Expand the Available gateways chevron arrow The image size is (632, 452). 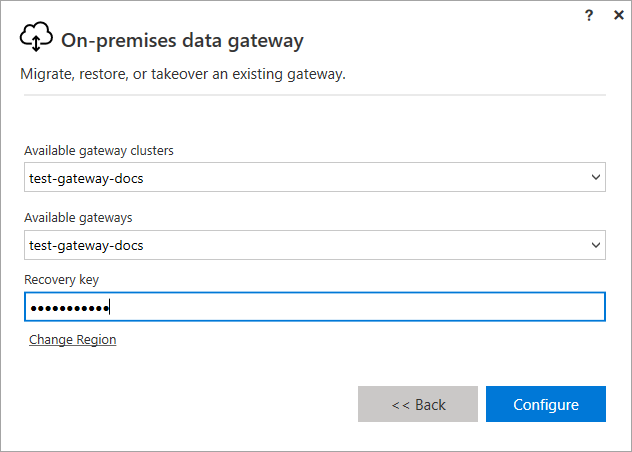point(596,244)
